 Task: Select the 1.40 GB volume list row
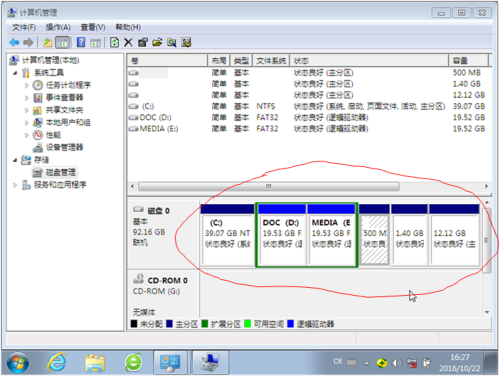(x=308, y=84)
